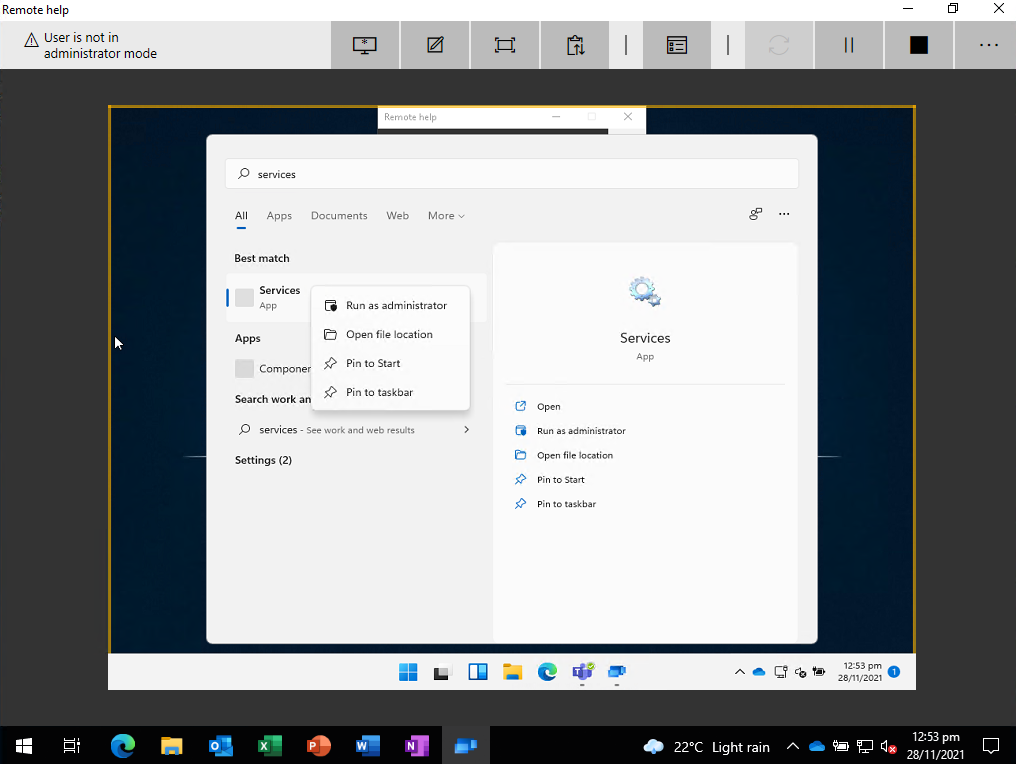
Task: Click the select monitor icon in Remote help toolbar
Action: (x=365, y=45)
